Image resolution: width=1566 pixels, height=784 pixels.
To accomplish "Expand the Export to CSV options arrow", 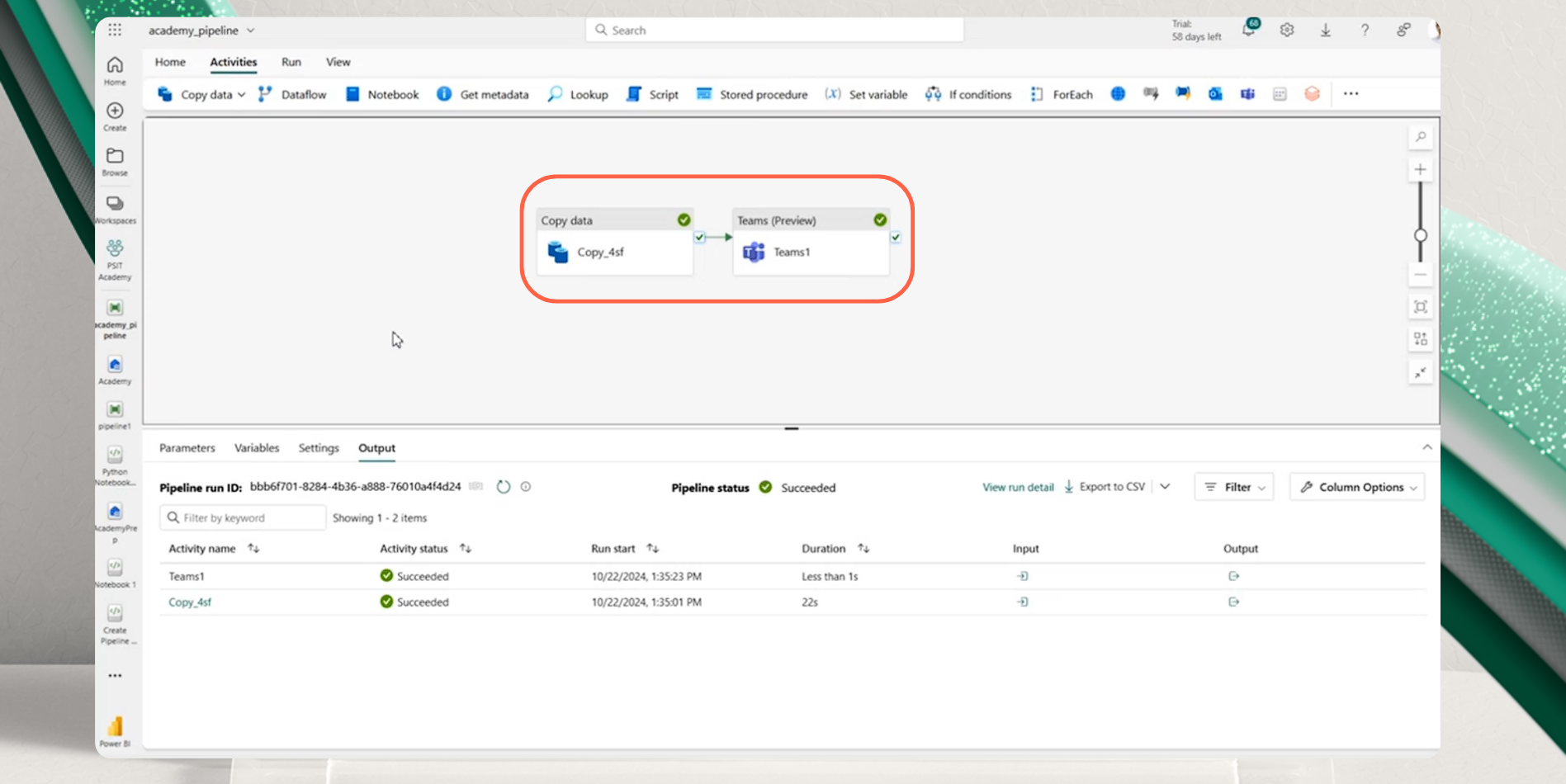I will click(1165, 486).
